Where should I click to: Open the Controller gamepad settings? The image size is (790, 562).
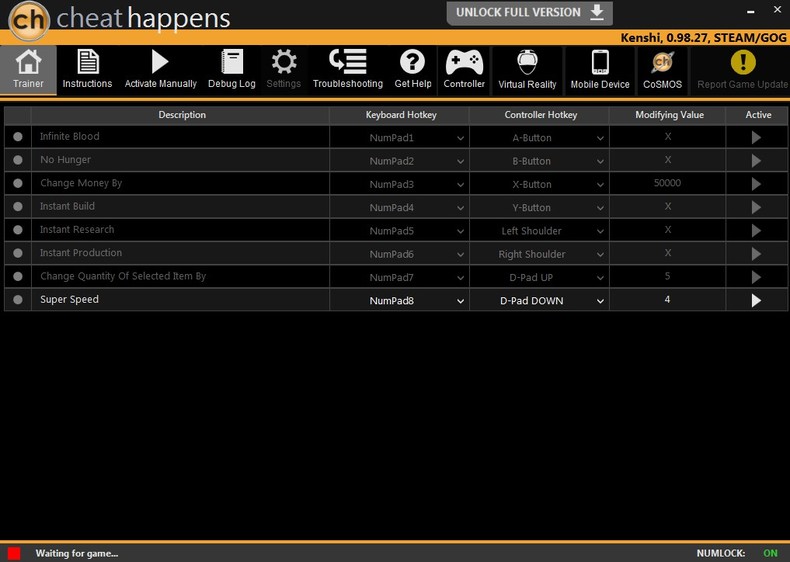(x=464, y=70)
